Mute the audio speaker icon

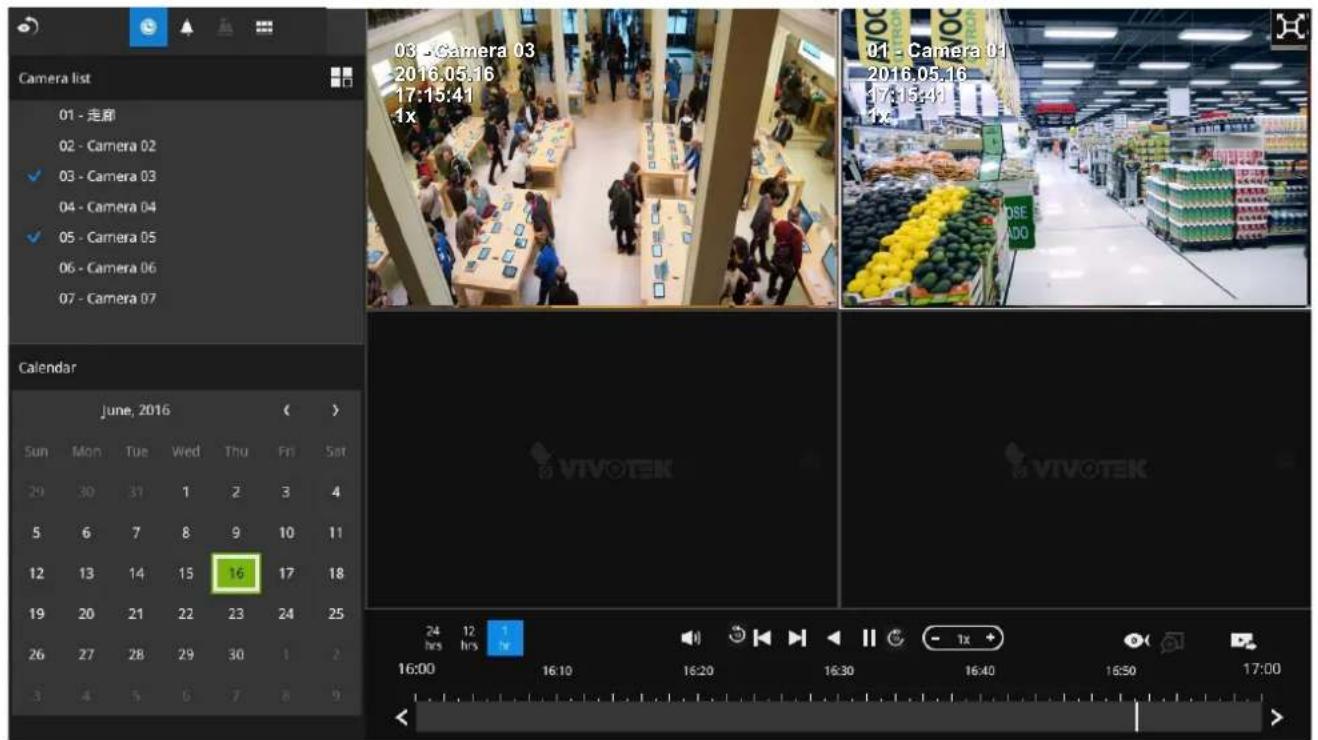coord(690,637)
